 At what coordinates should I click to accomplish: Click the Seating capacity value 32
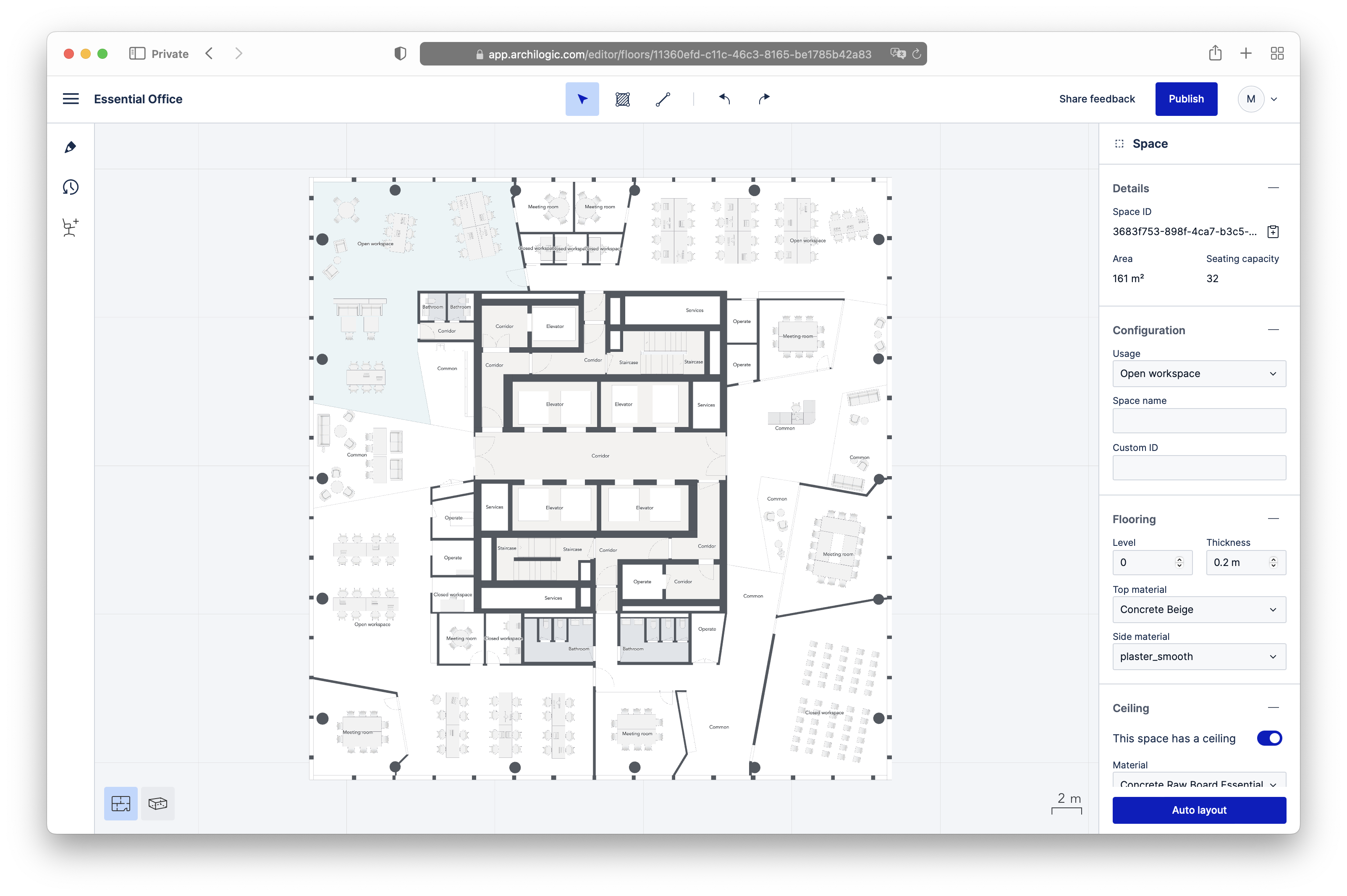click(x=1211, y=279)
